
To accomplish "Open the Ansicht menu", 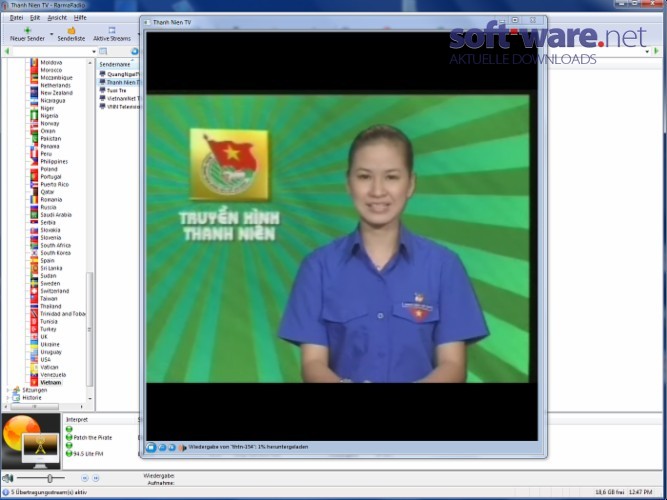I will pos(57,17).
